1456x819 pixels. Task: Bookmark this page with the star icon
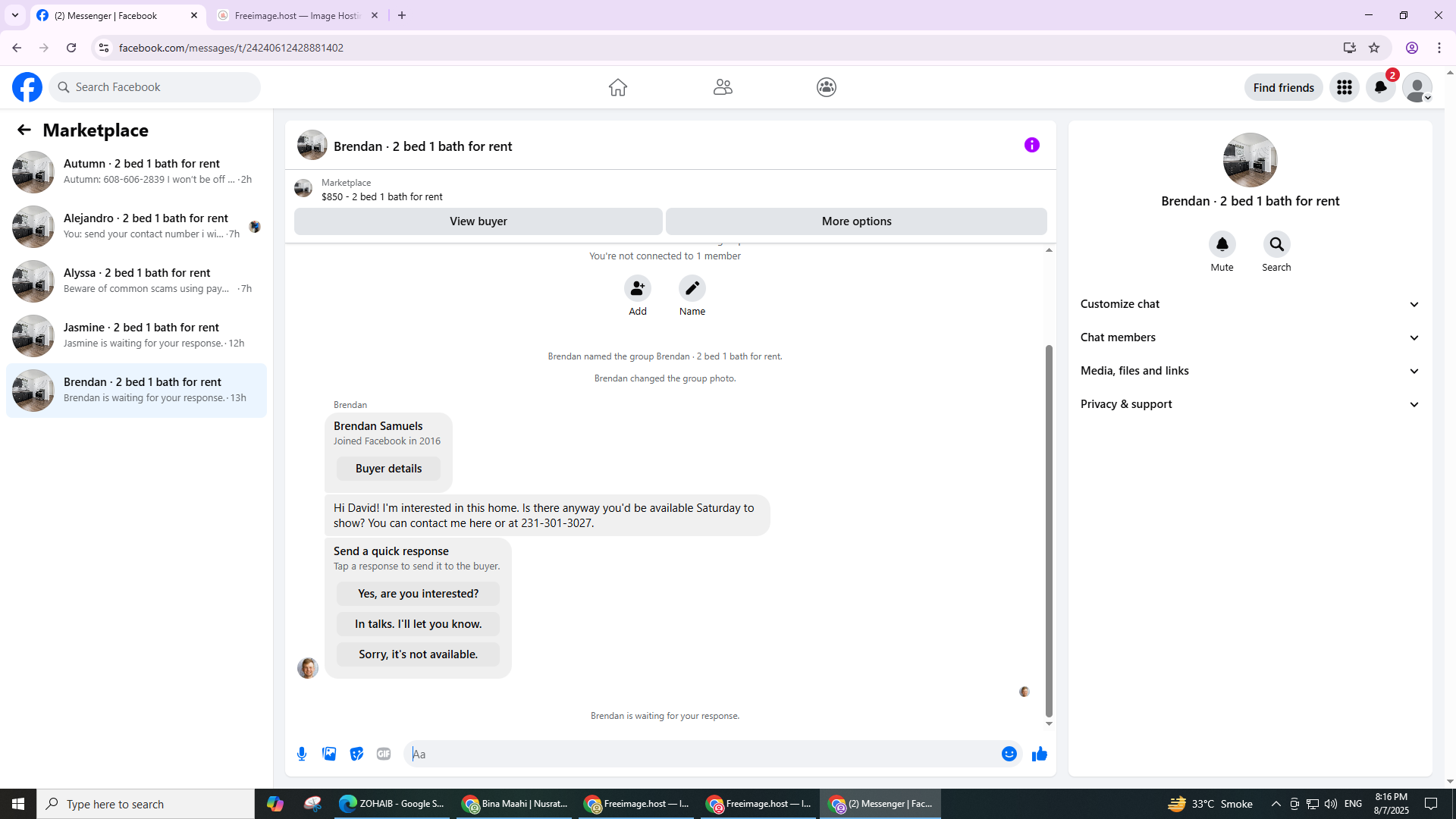[x=1374, y=48]
